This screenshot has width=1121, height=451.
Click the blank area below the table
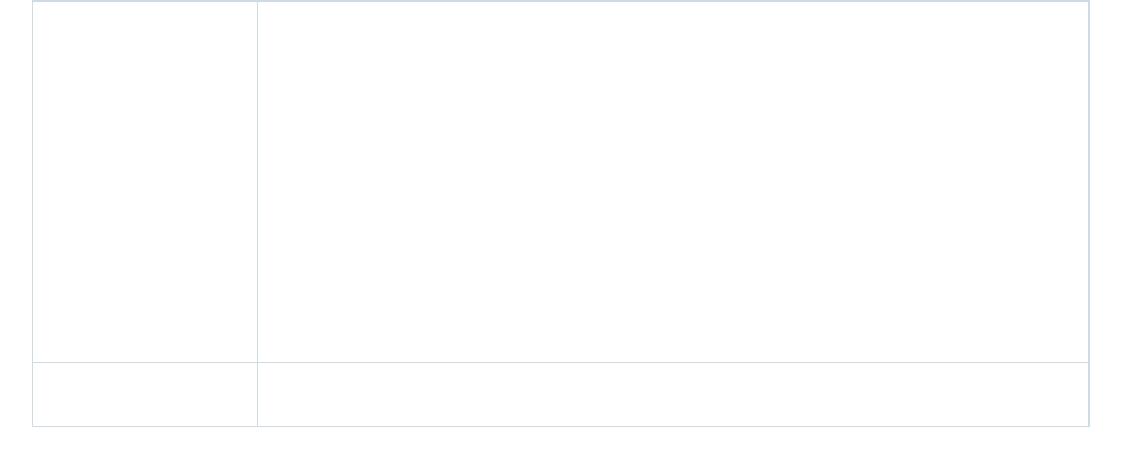pyautogui.click(x=560, y=440)
